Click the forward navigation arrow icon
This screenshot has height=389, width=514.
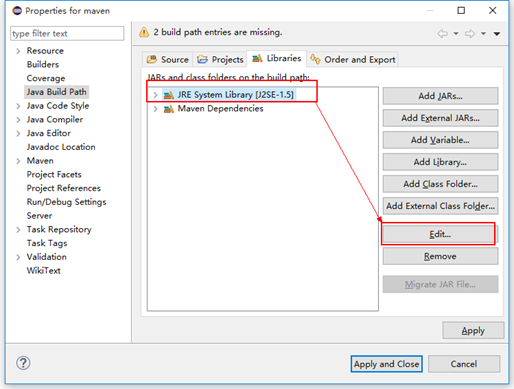(x=470, y=33)
